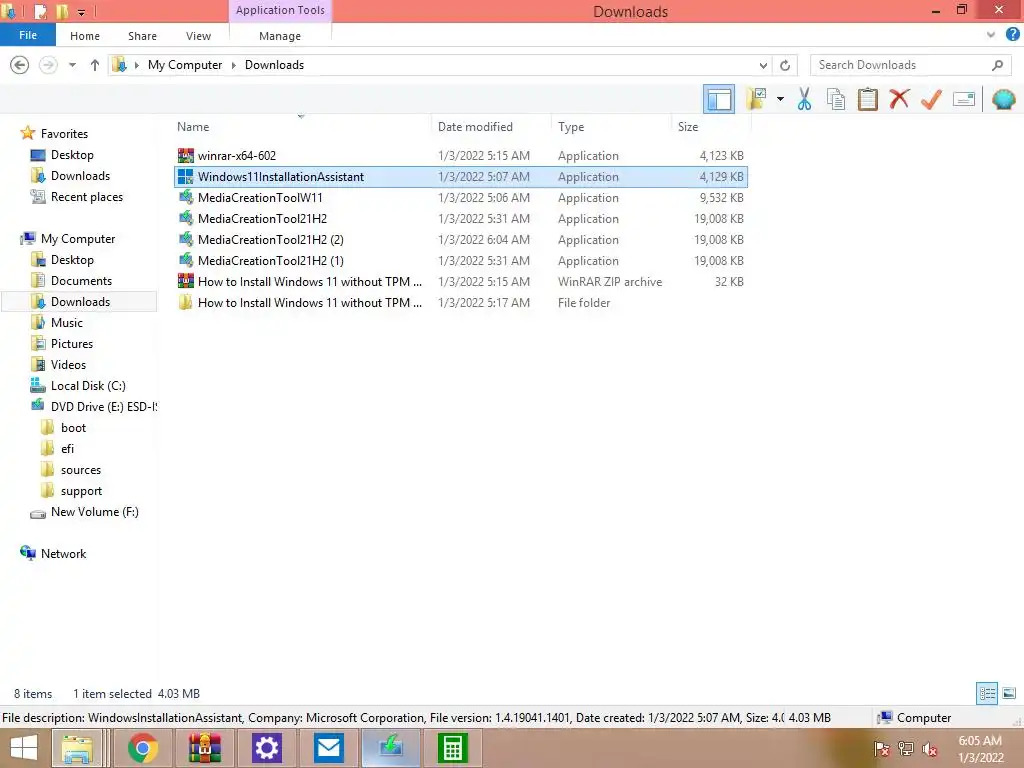Open Local Disk (C:) in navigation pane

click(88, 386)
